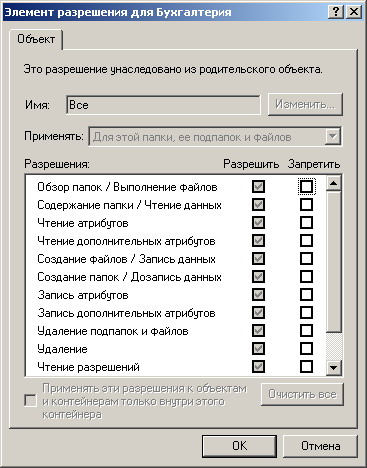Close the permission entry dialog
Image resolution: width=367 pixels, height=468 pixels.
click(353, 12)
